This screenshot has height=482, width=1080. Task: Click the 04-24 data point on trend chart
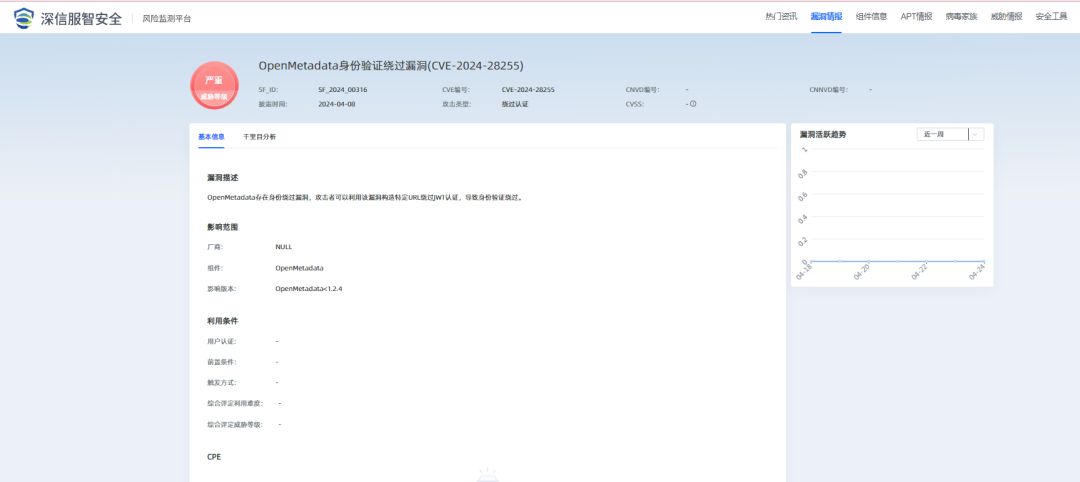point(984,261)
